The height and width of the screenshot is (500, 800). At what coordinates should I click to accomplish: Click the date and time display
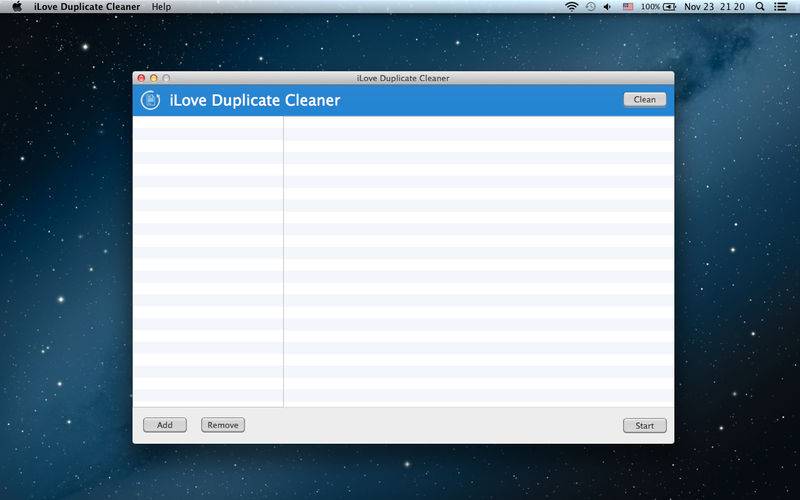pyautogui.click(x=714, y=7)
